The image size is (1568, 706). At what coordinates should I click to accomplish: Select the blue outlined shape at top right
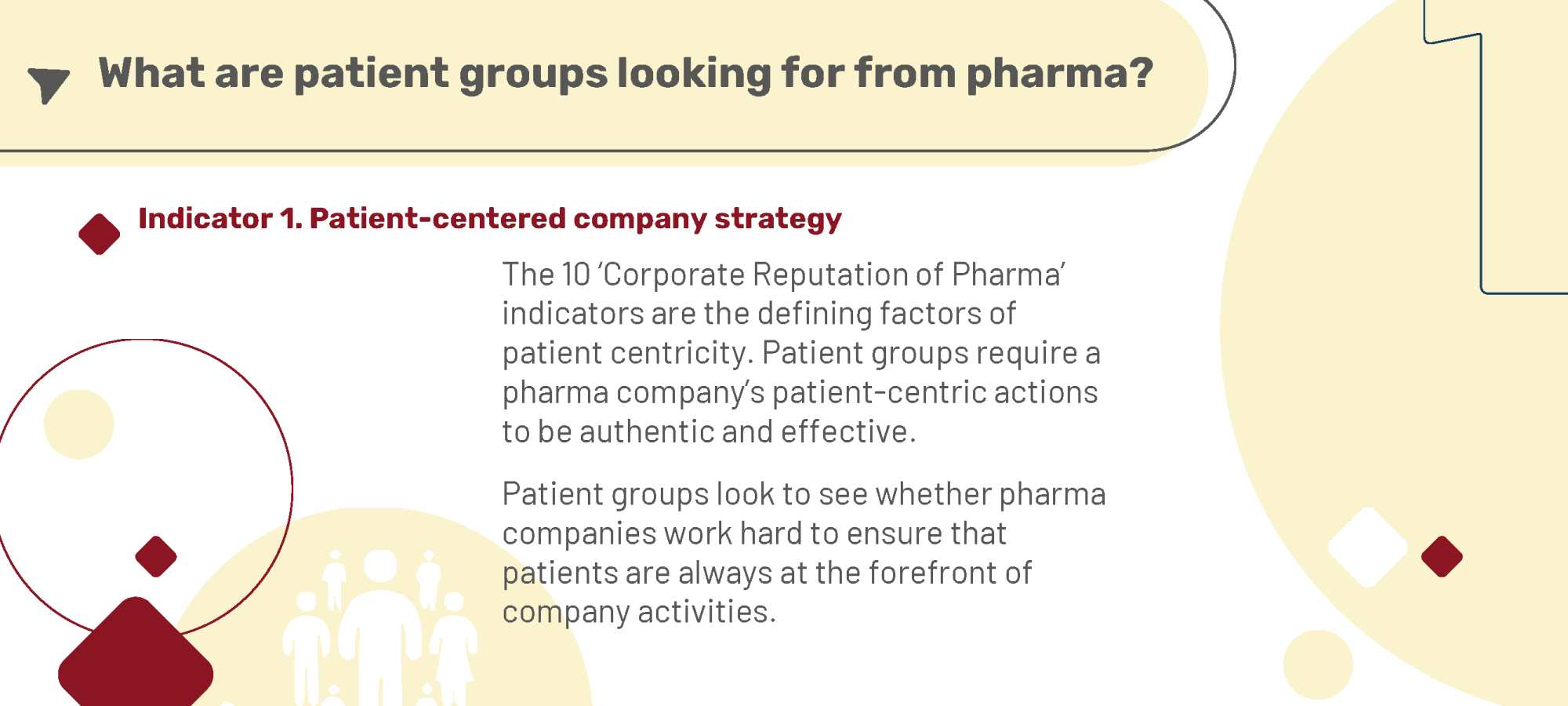(1496, 147)
